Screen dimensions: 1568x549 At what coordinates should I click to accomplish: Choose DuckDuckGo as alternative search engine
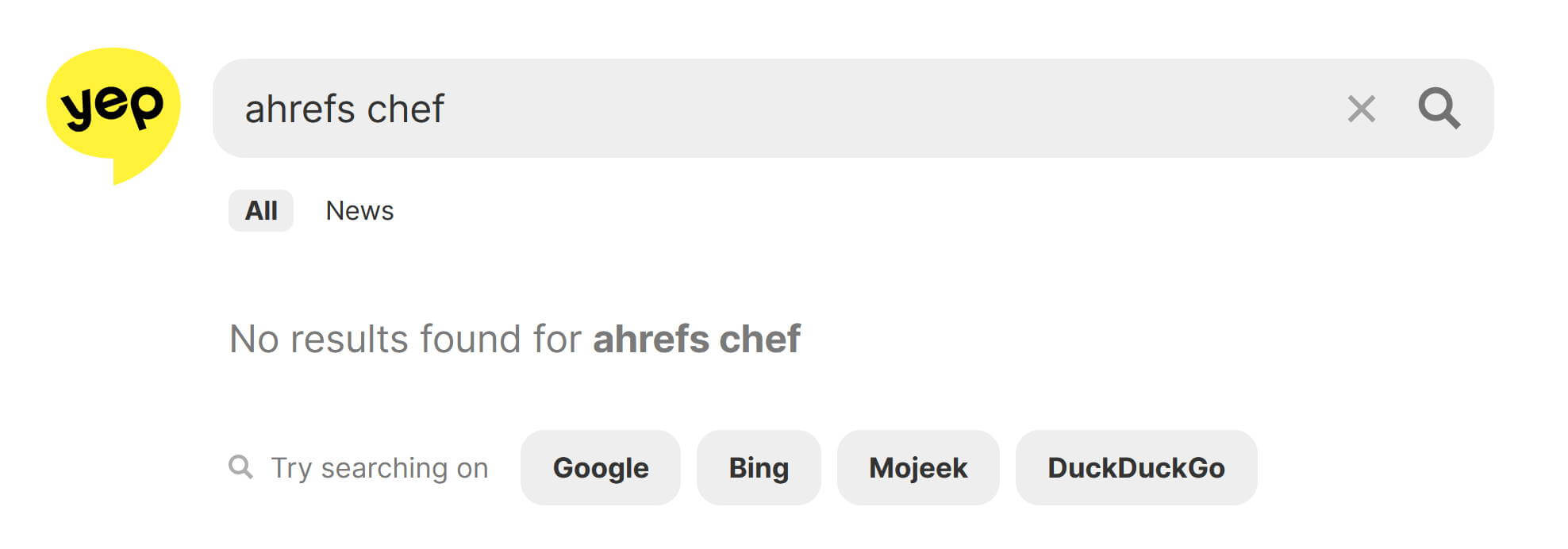(x=1136, y=468)
